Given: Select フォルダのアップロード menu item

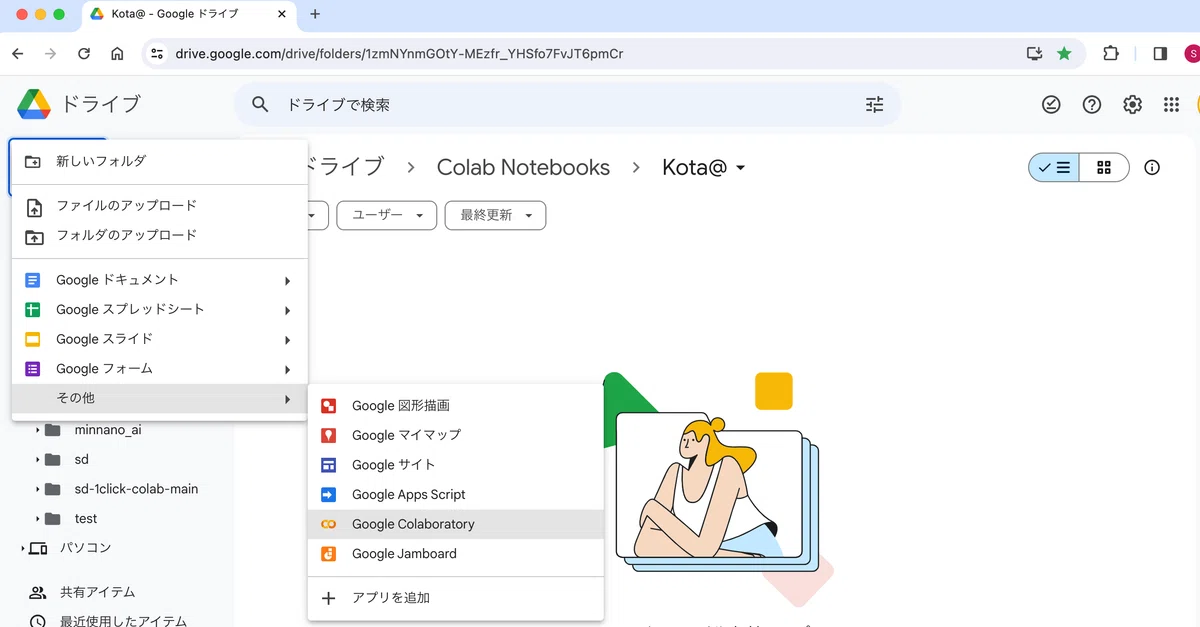Looking at the screenshot, I should coord(159,235).
